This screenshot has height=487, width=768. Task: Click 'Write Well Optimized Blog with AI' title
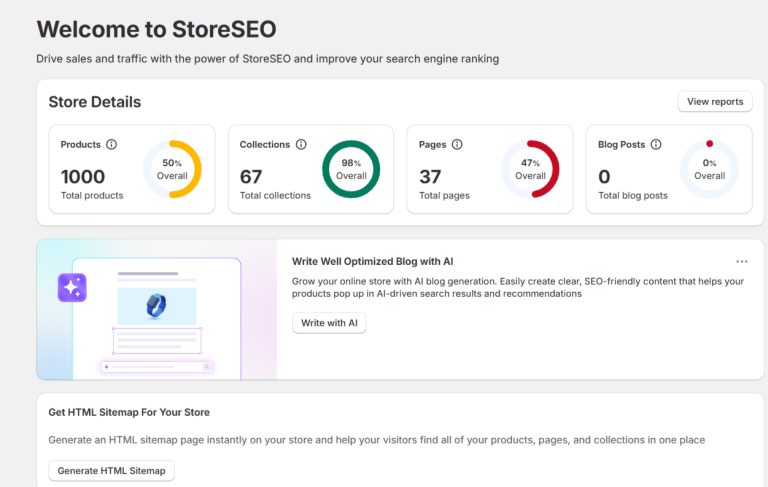(372, 262)
